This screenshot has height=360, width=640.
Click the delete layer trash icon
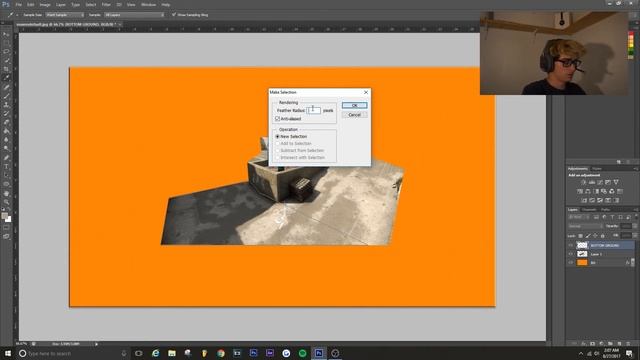coord(628,344)
